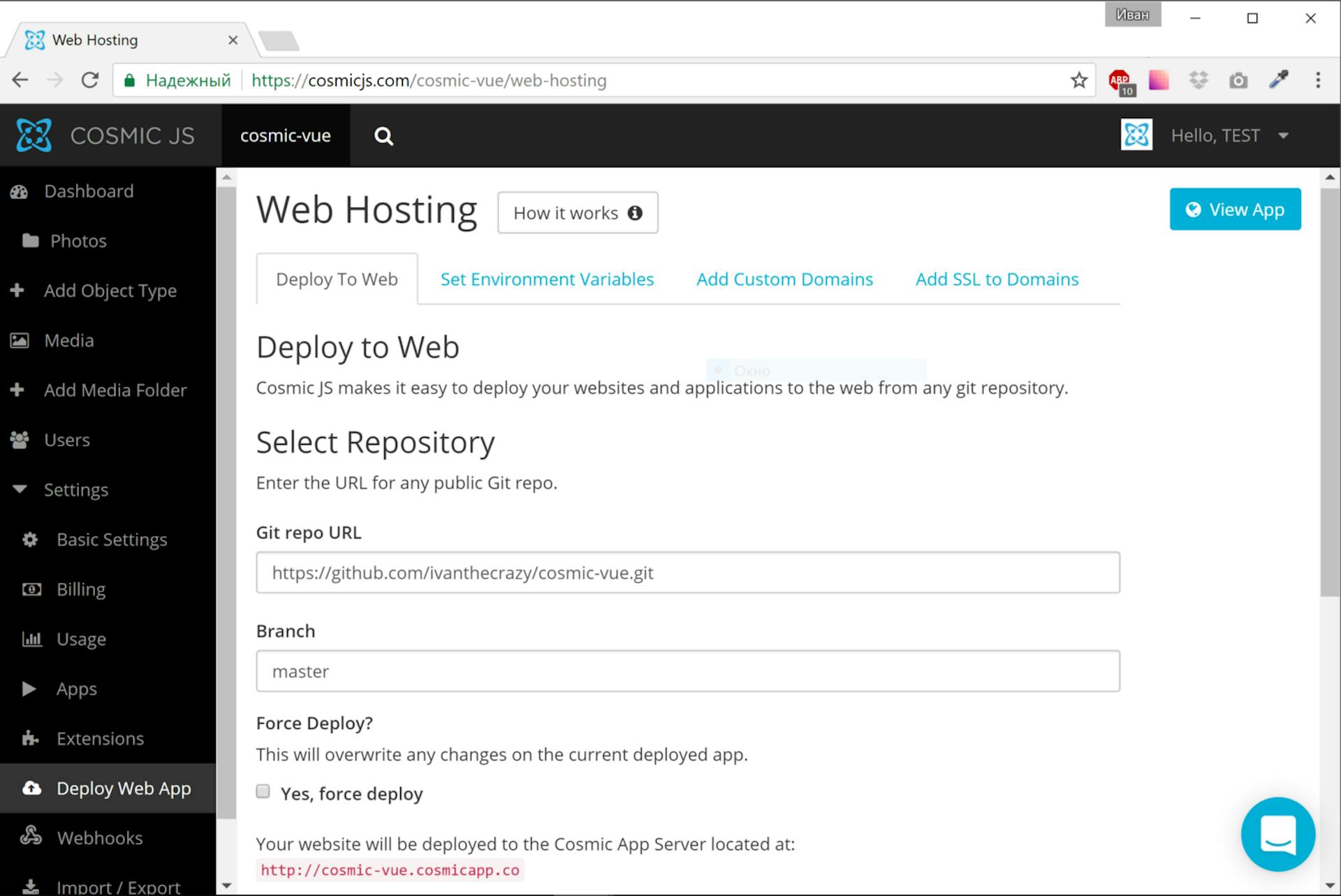
Task: Click the Webhooks sidebar icon
Action: tap(32, 837)
